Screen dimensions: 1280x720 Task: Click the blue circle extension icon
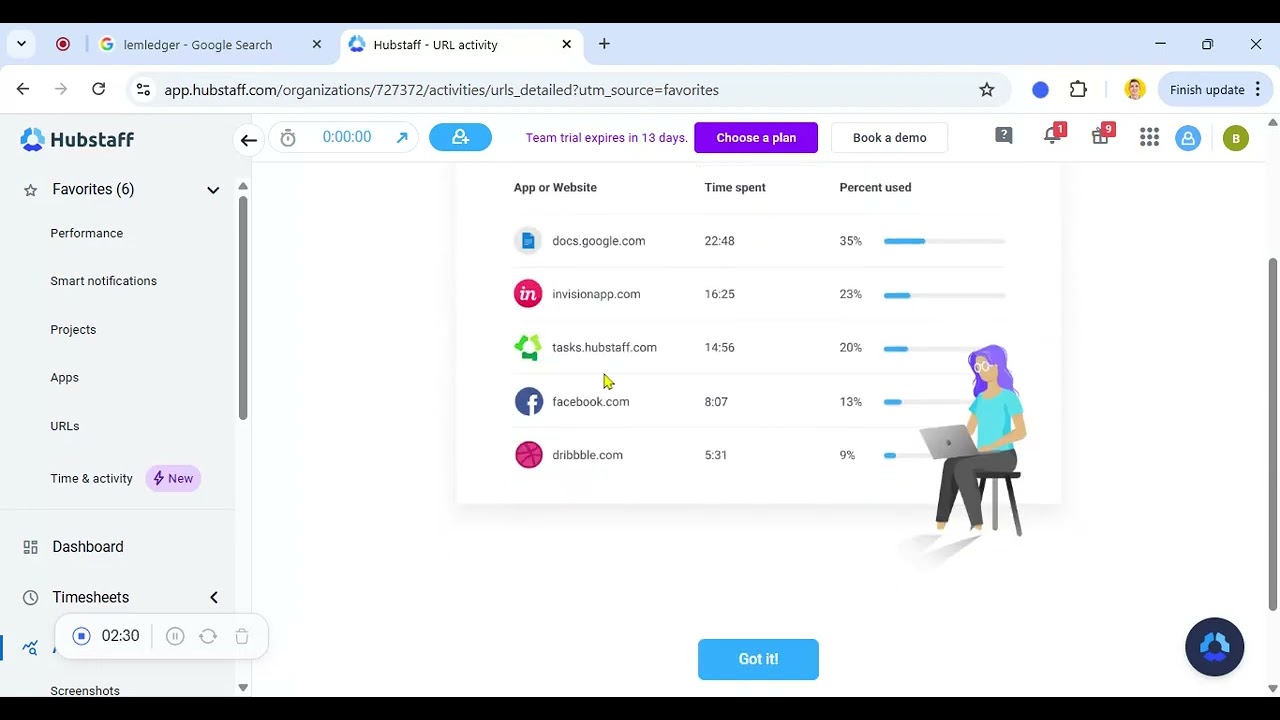click(1040, 90)
